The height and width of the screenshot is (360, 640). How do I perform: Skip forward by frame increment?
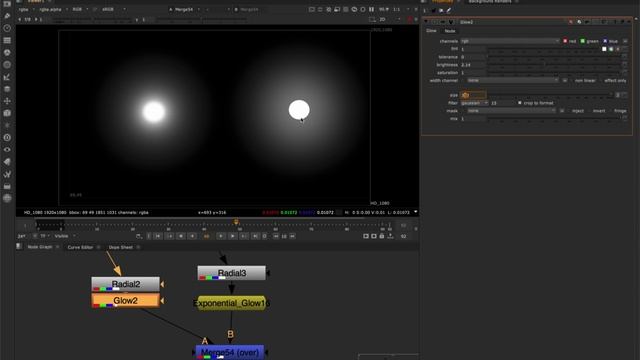tap(292, 236)
